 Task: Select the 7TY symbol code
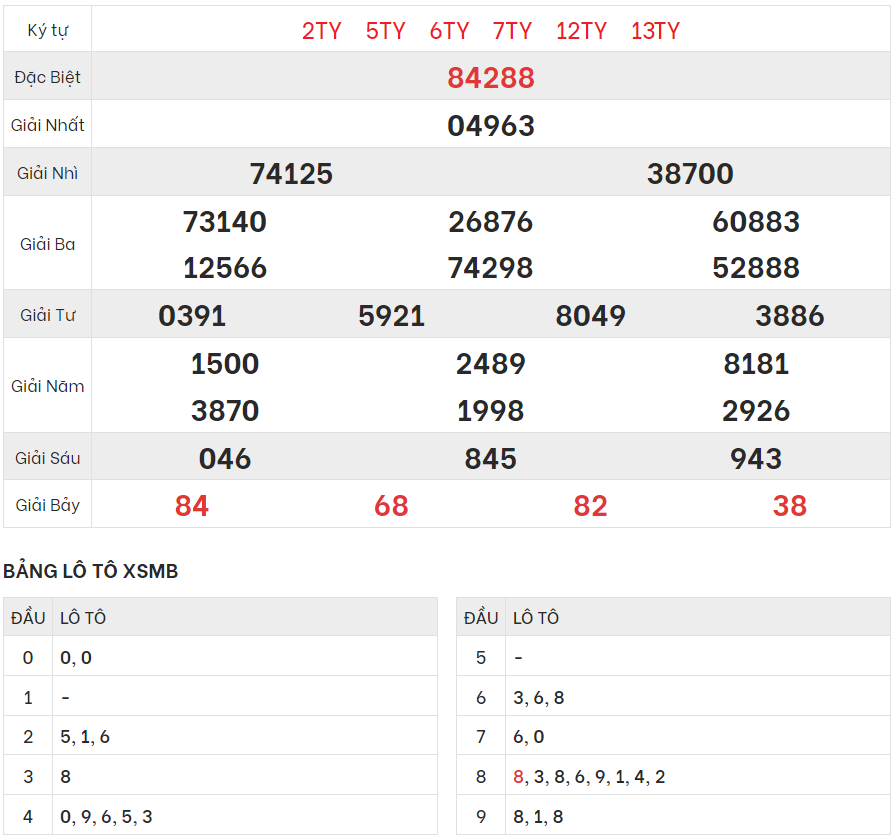512,31
